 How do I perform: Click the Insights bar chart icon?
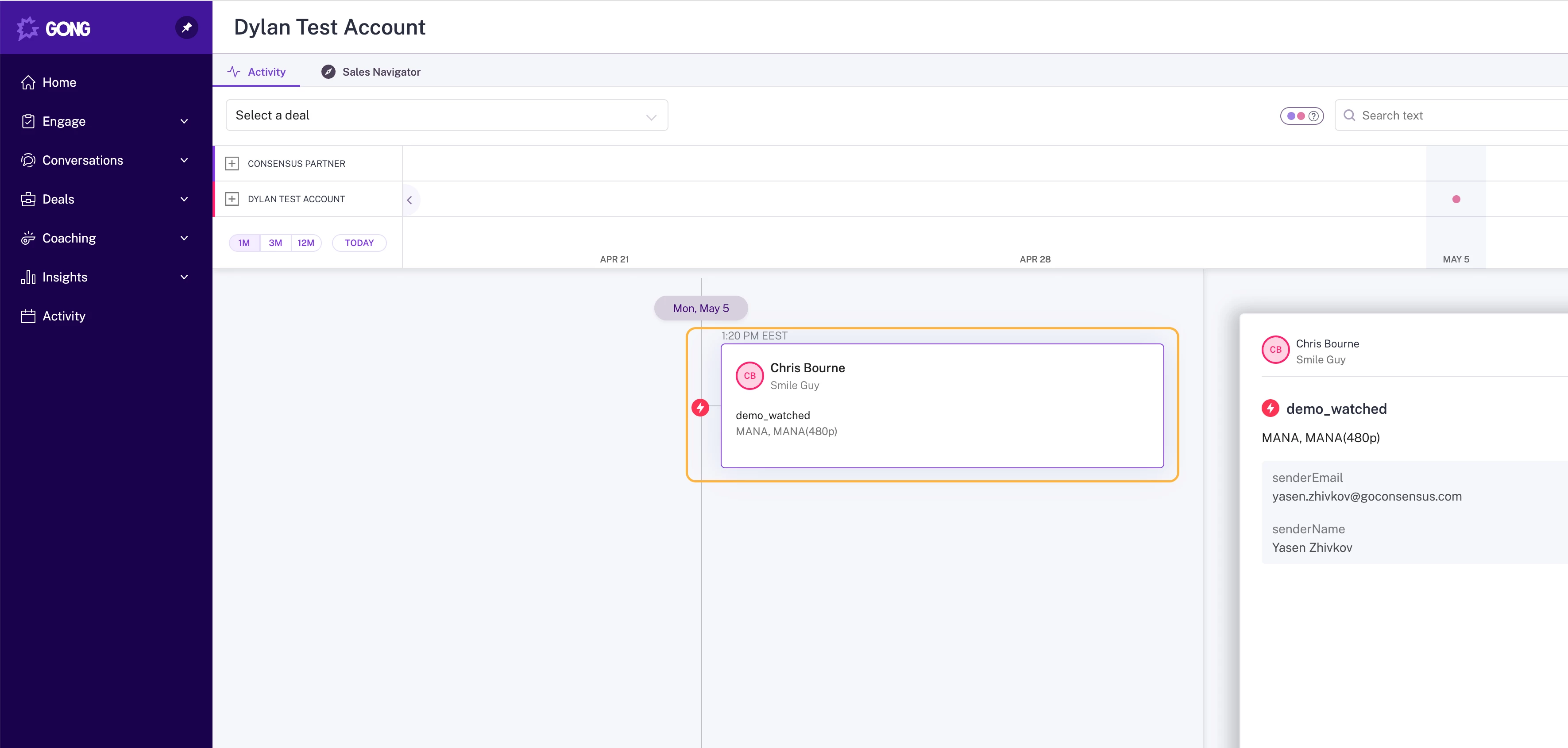click(28, 277)
